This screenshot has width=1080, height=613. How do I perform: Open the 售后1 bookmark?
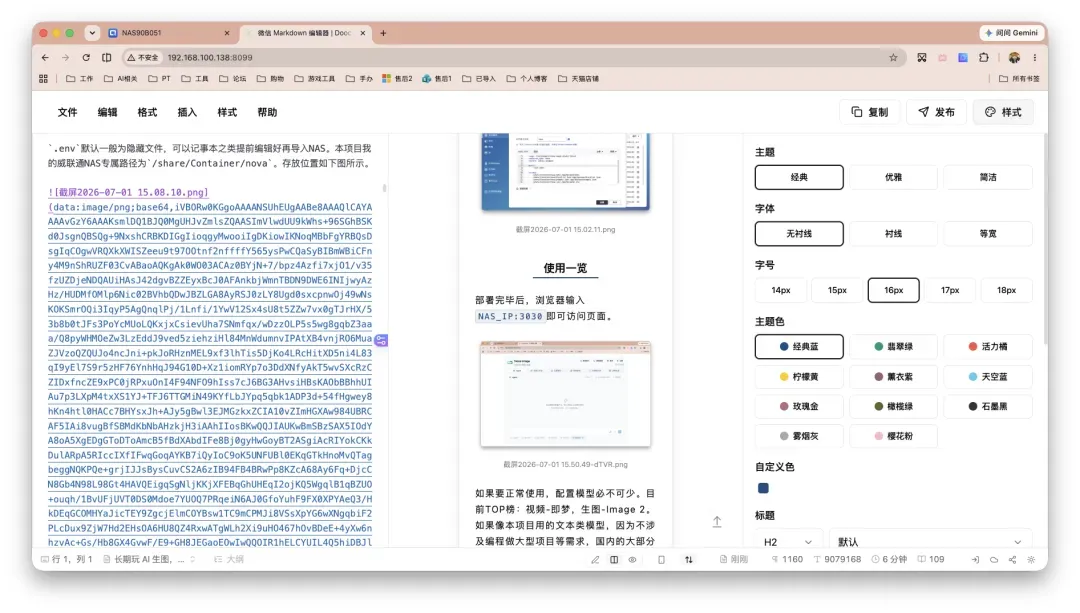pos(437,79)
